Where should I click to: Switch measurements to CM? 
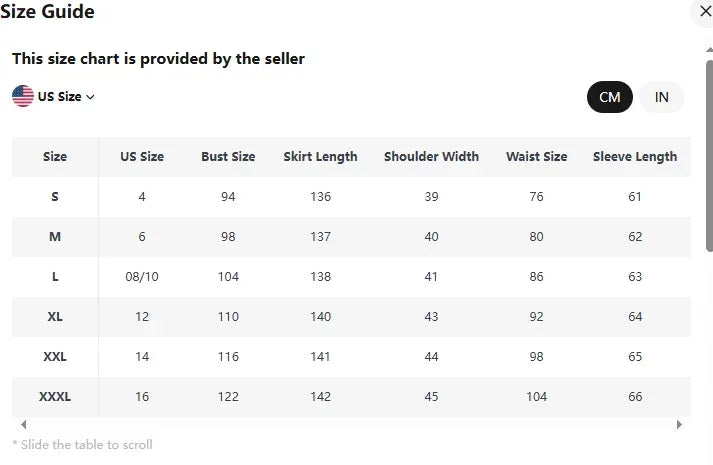coord(609,97)
